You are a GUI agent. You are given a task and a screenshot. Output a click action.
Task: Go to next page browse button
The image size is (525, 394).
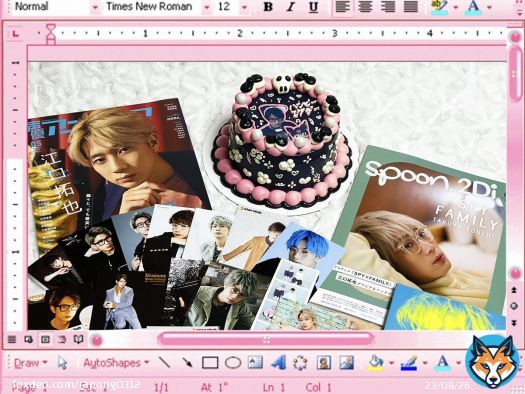(514, 323)
